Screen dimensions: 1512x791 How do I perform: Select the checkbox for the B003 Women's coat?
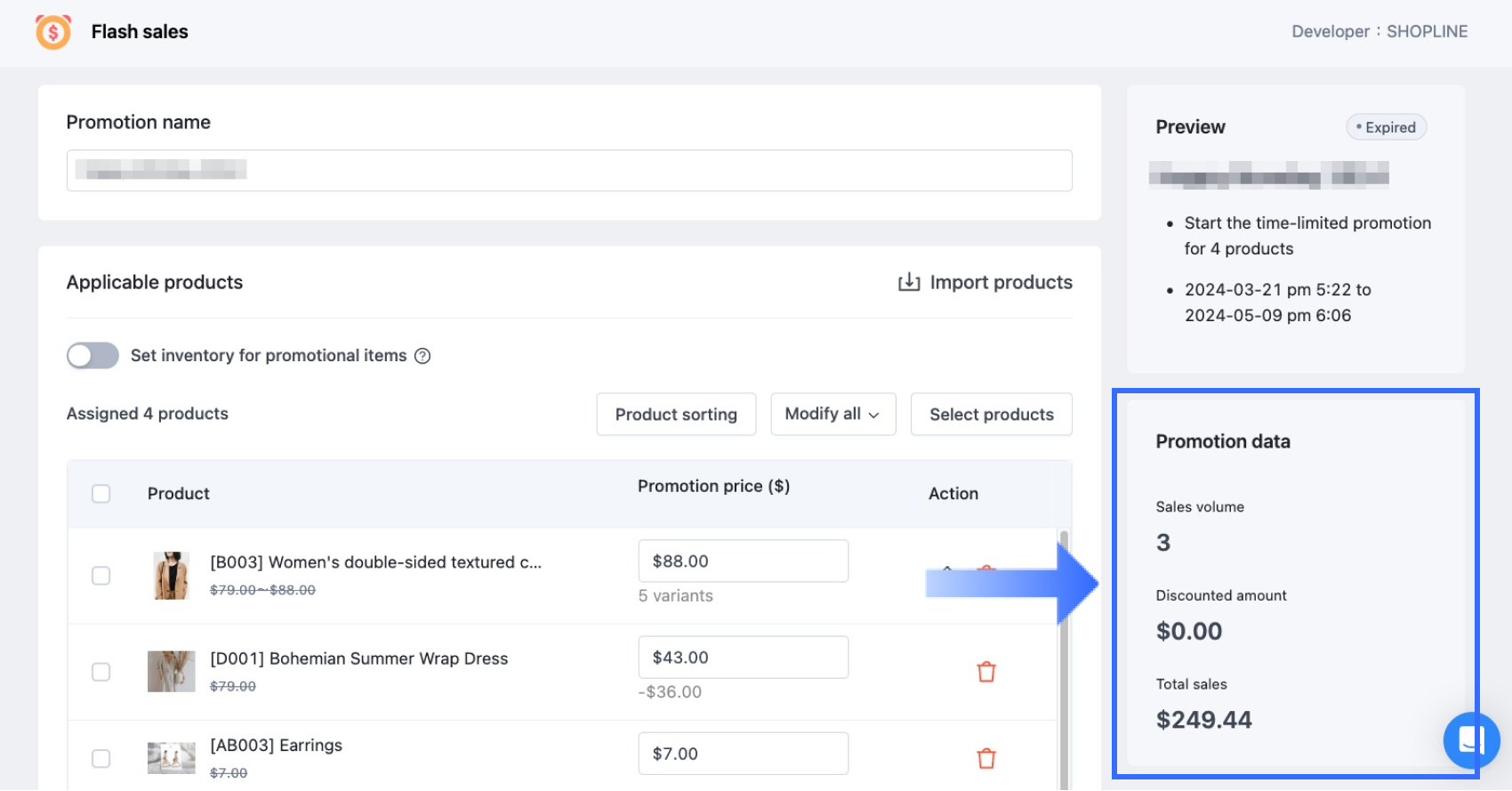pos(101,576)
